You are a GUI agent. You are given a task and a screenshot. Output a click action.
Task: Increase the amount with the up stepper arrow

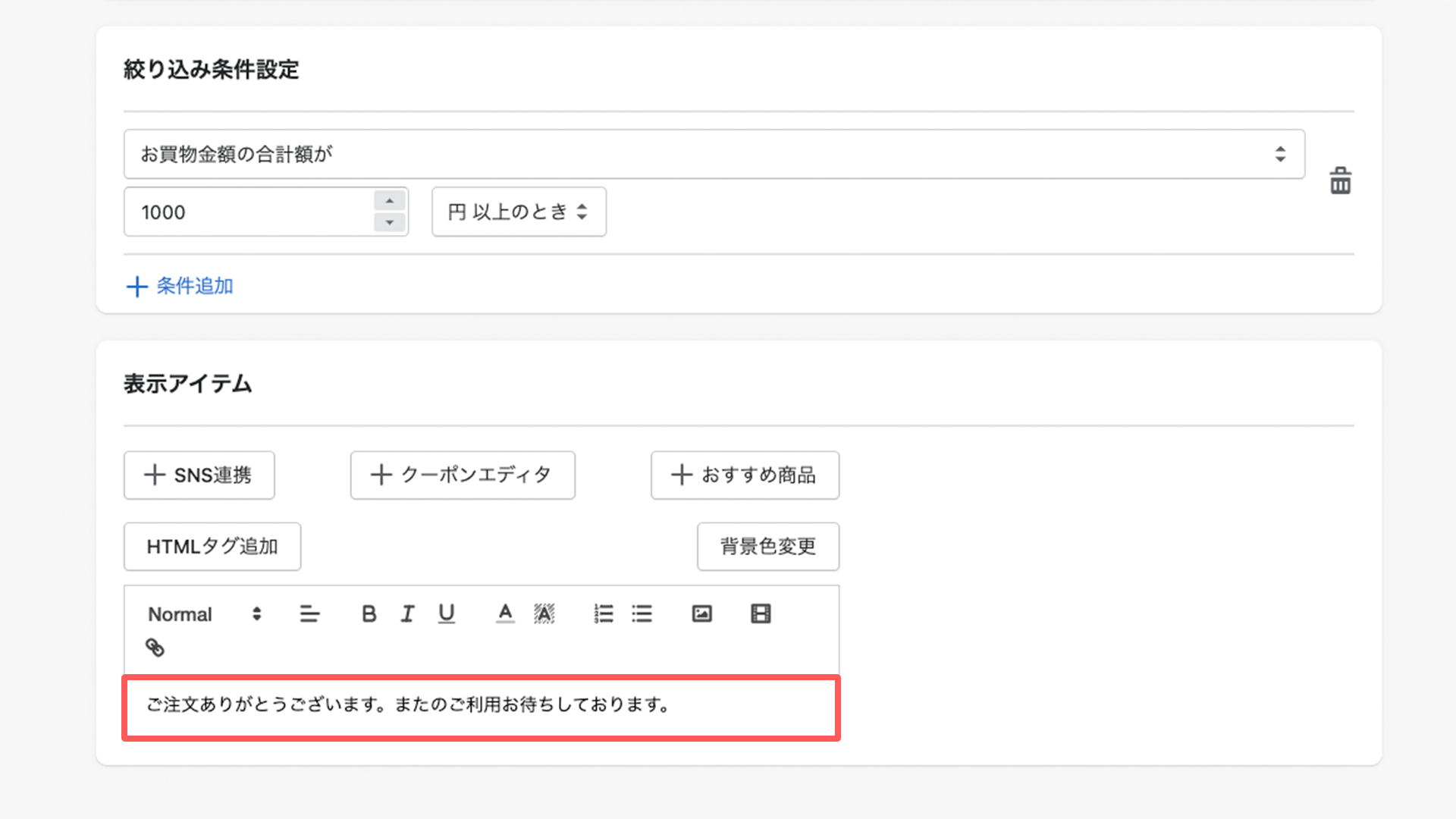pos(390,201)
